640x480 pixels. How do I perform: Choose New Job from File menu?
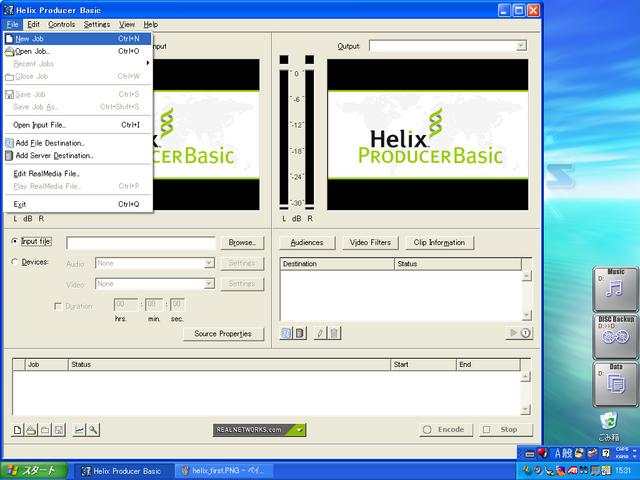tap(78, 39)
